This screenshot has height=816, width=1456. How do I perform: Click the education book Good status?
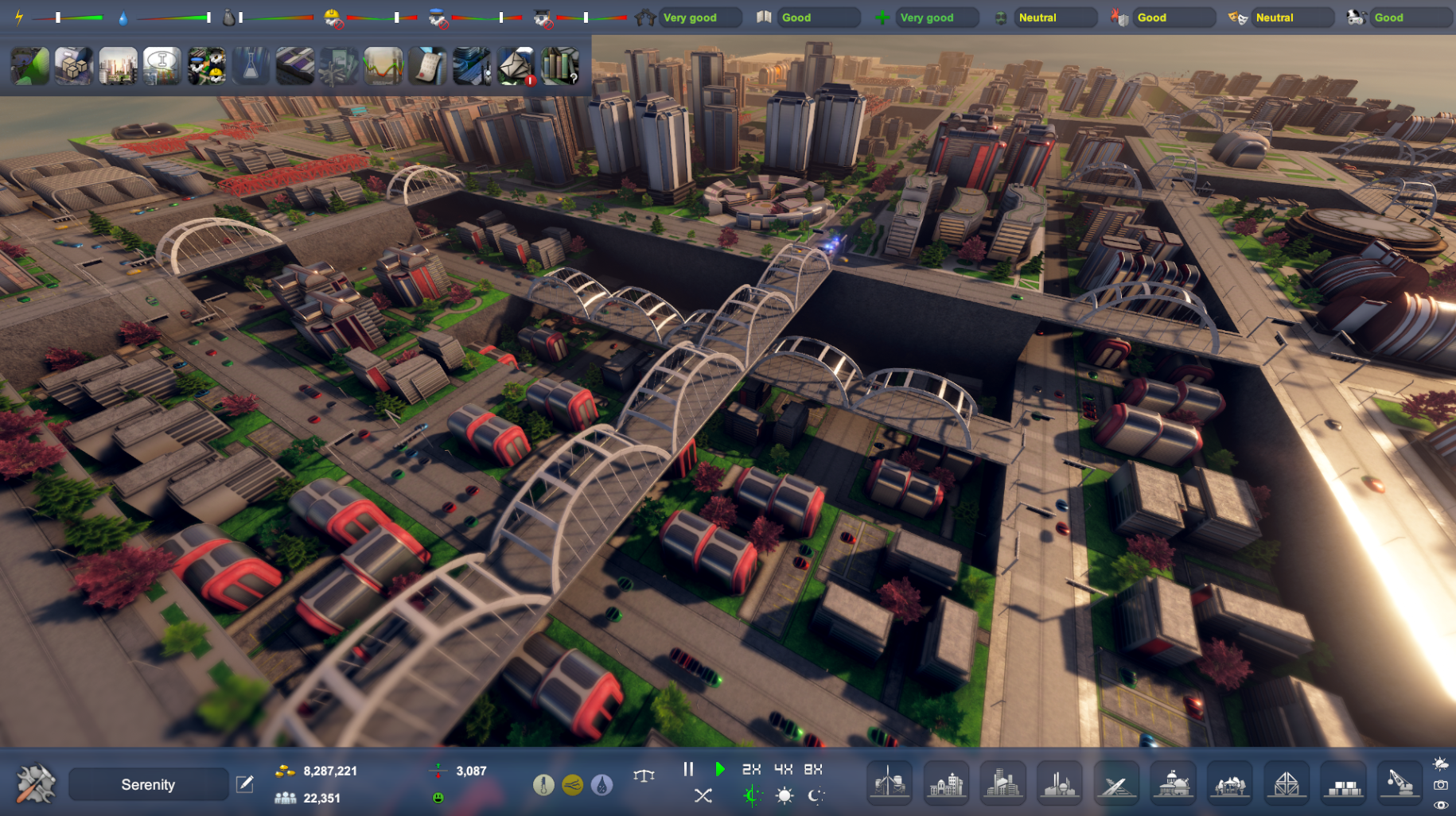pyautogui.click(x=818, y=17)
